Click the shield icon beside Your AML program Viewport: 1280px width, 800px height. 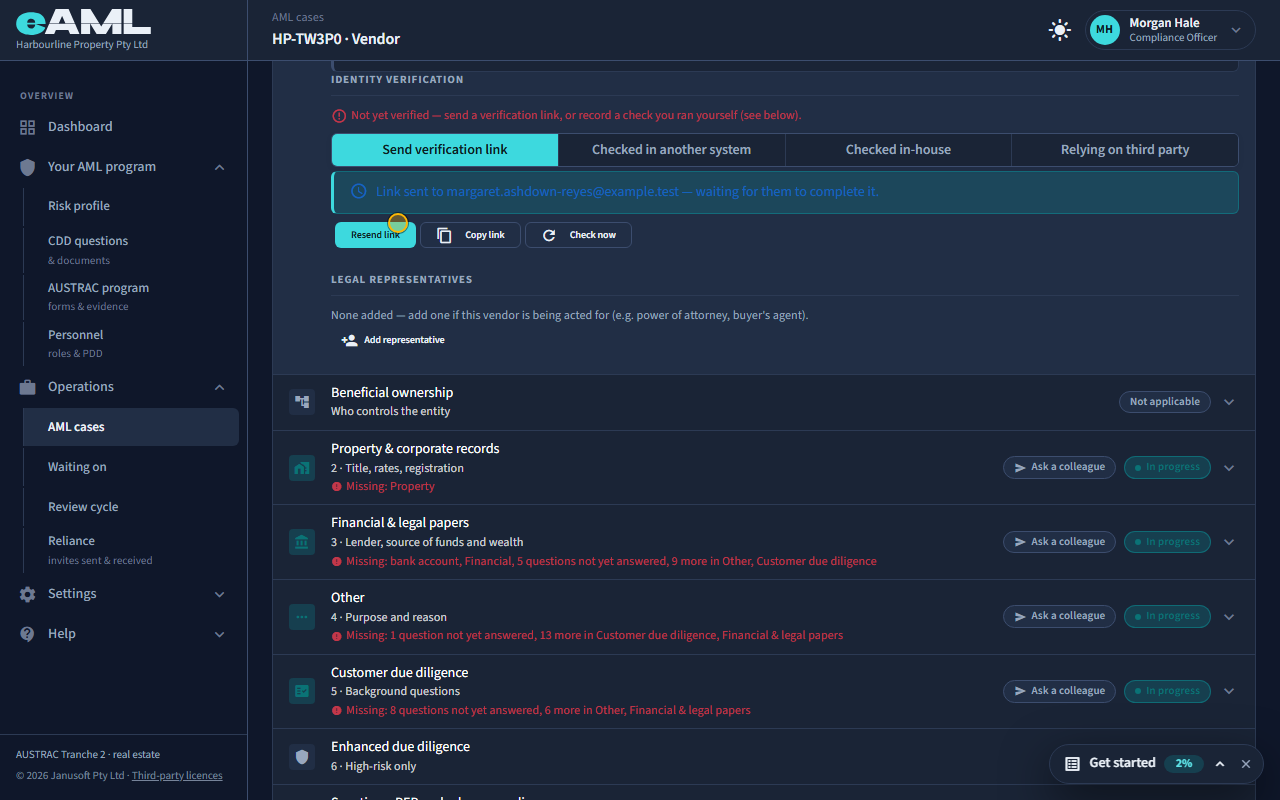[27, 167]
